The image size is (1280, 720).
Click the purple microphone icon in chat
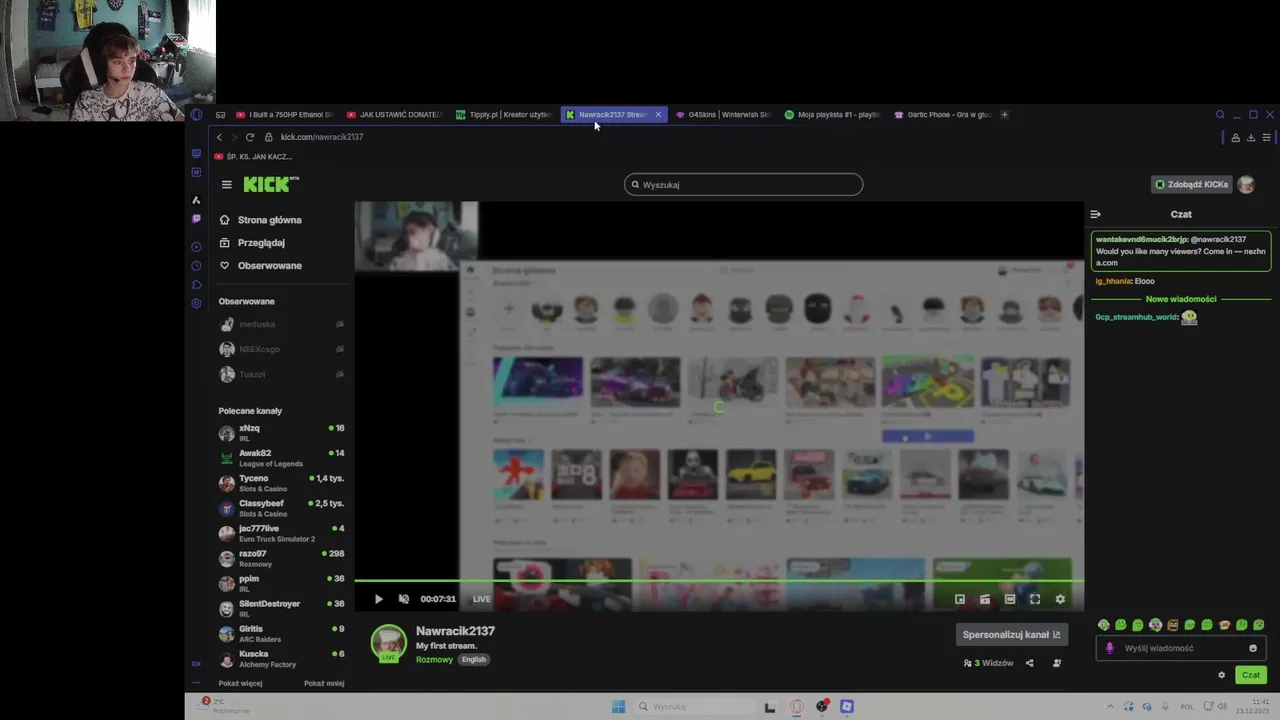(1109, 648)
